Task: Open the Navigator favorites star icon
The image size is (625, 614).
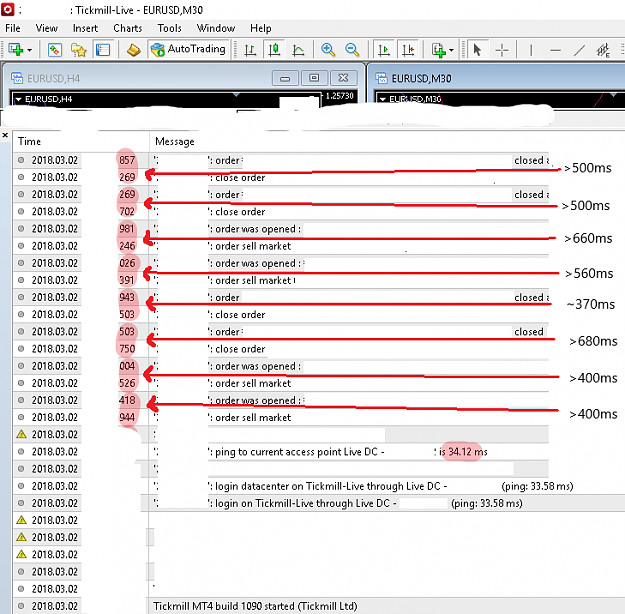Action: 79,50
